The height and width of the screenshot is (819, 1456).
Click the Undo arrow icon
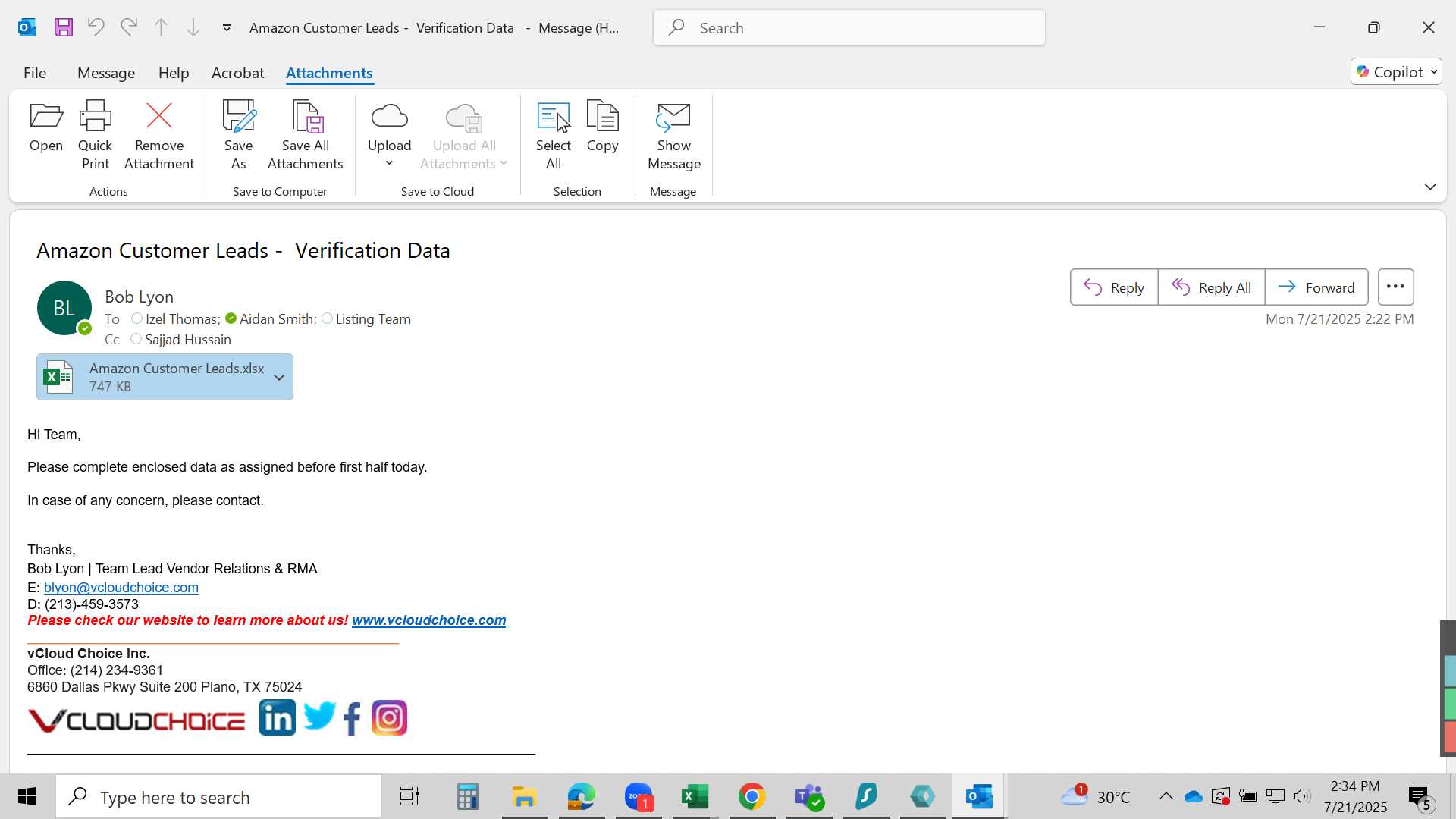click(96, 28)
